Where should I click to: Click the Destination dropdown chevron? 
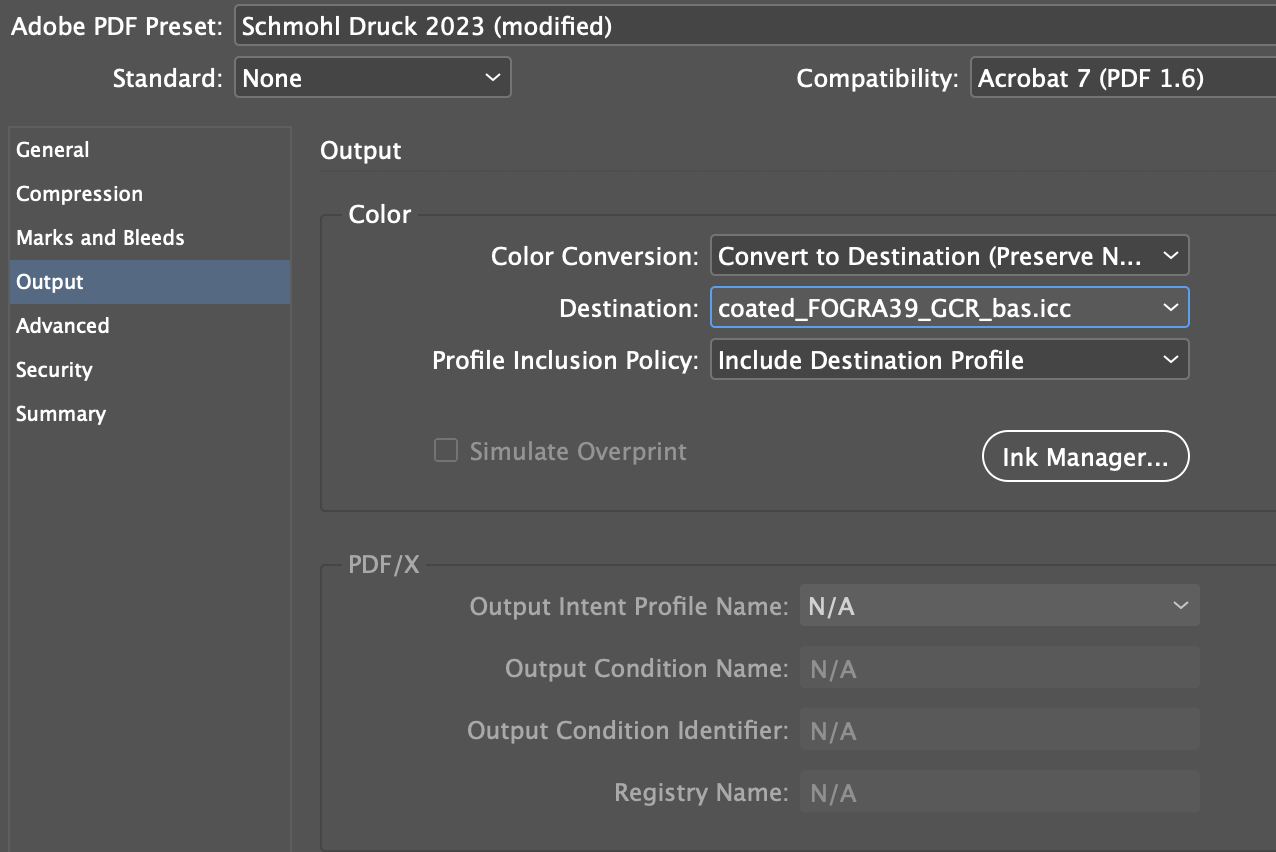point(1170,308)
